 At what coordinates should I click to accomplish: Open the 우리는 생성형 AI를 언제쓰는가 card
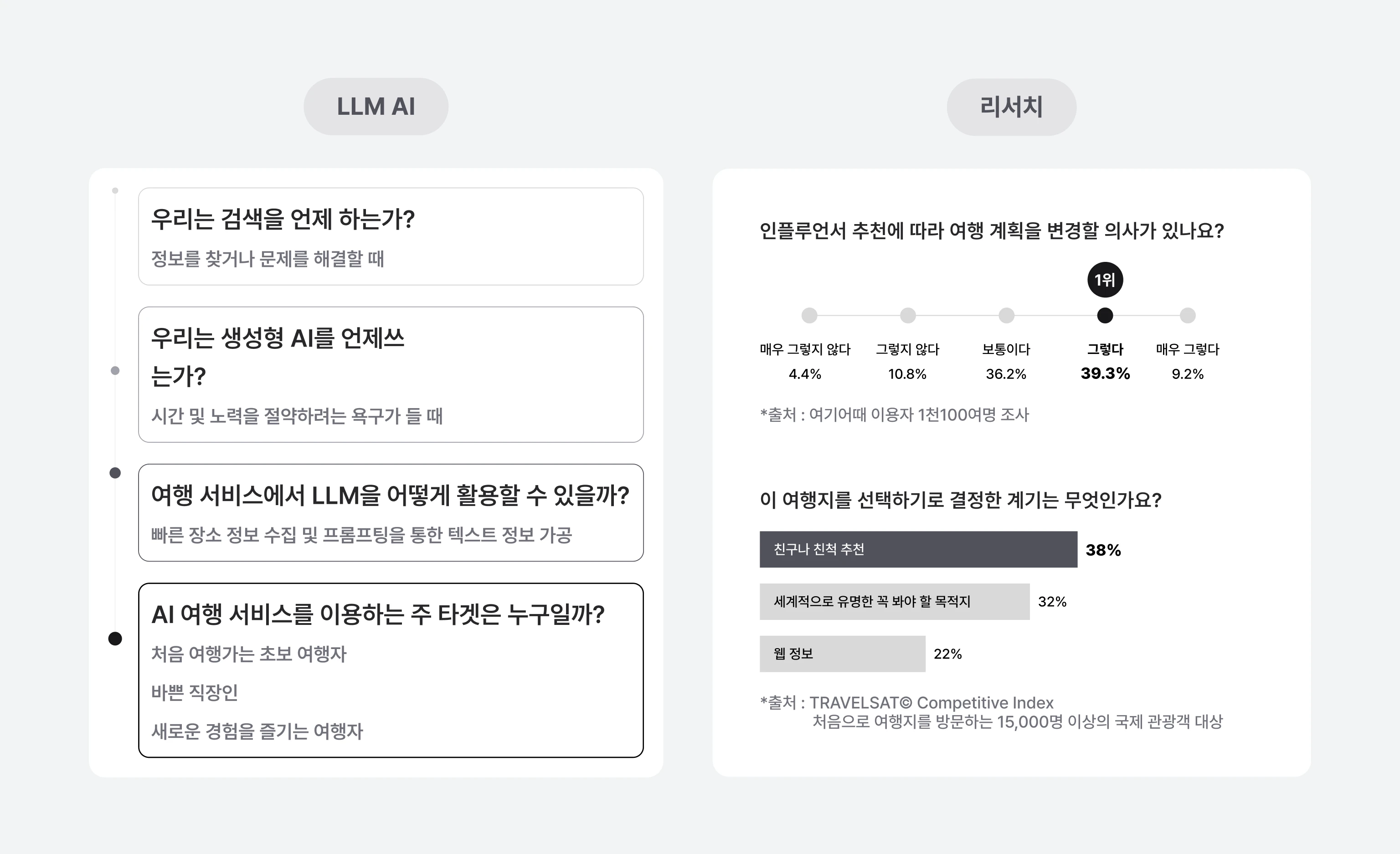[391, 374]
